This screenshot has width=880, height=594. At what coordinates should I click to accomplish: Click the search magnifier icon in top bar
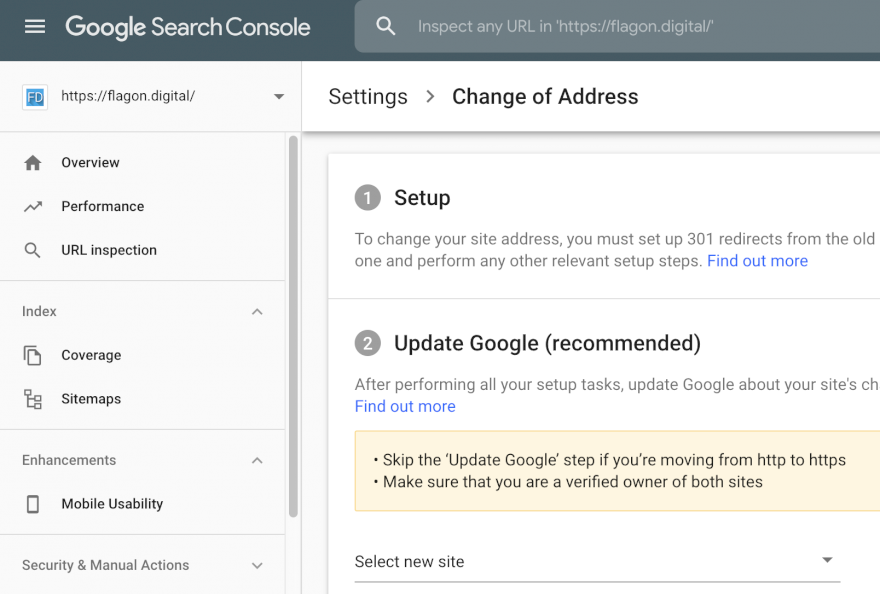tap(386, 26)
